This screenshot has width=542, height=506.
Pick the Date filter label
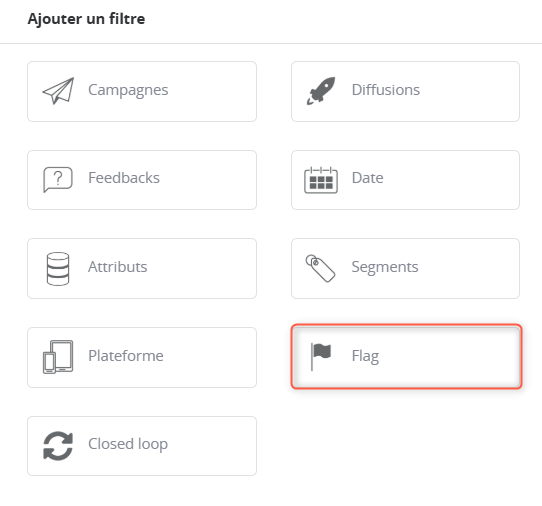(367, 178)
